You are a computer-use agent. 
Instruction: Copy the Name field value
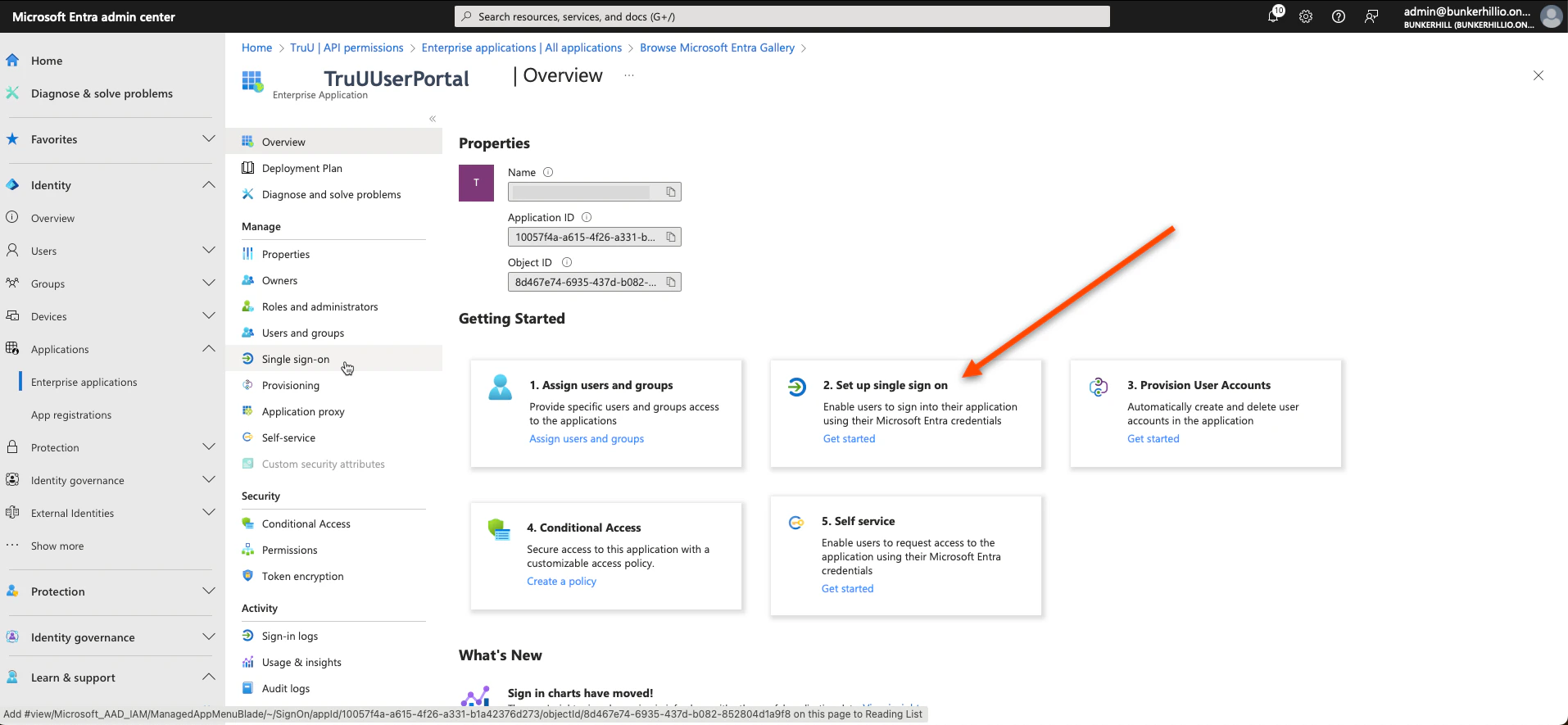pyautogui.click(x=671, y=192)
